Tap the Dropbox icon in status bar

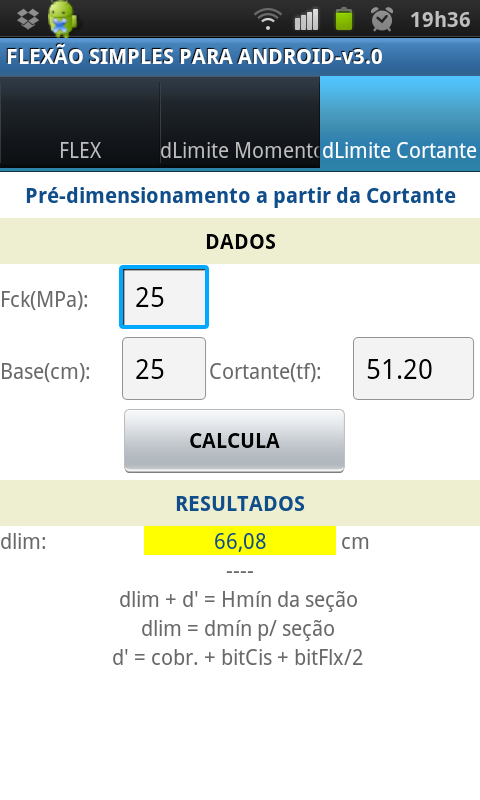point(28,19)
